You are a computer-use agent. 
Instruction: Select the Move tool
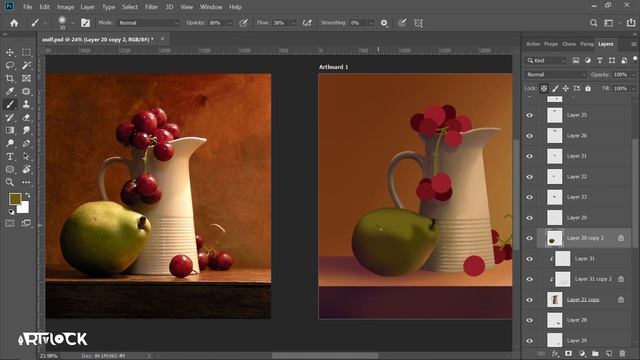10,52
